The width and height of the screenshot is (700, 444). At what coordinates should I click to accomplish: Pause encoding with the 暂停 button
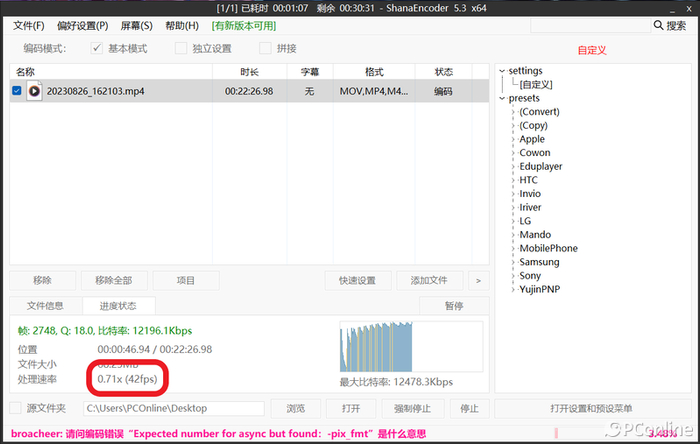[x=454, y=306]
